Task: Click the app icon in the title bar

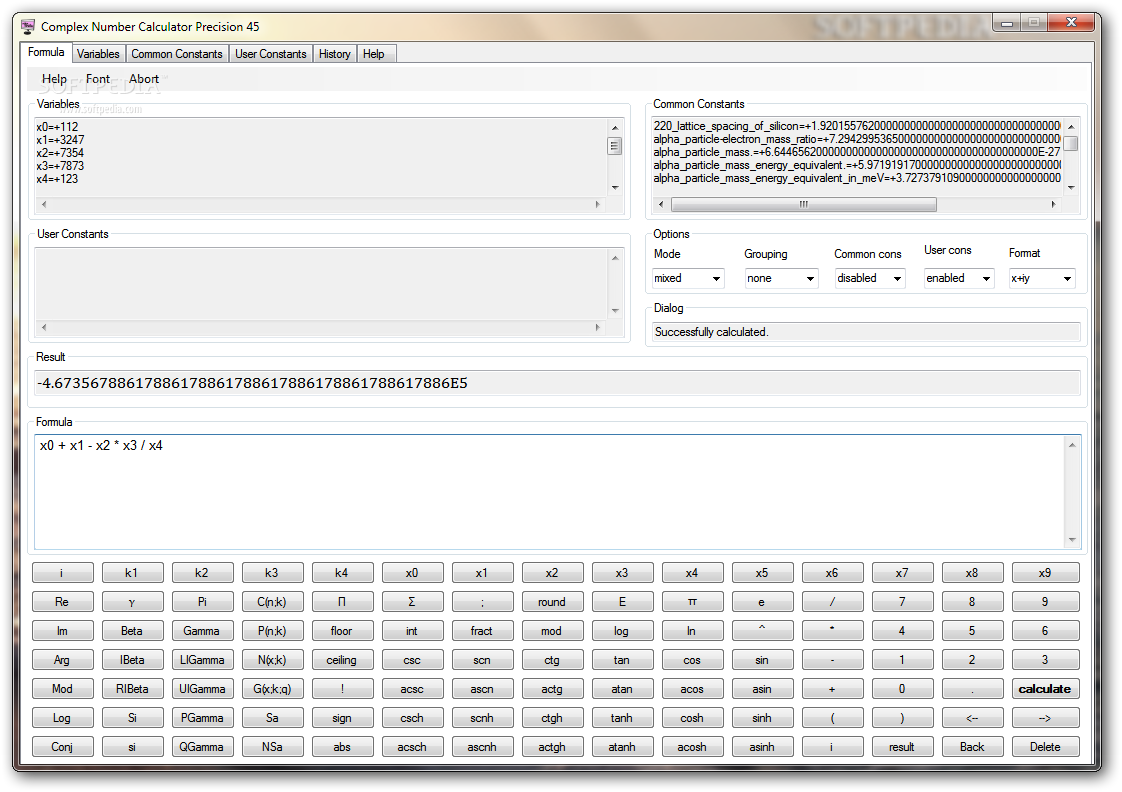Action: [x=28, y=27]
